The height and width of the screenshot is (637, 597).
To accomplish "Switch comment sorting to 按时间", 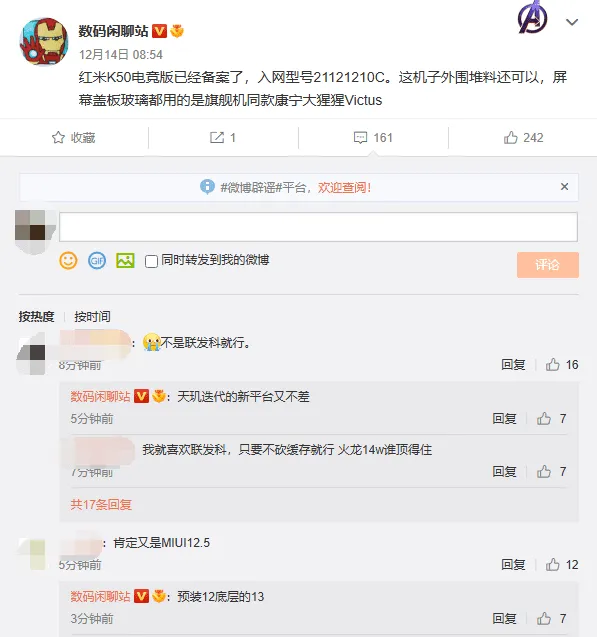I will point(92,316).
